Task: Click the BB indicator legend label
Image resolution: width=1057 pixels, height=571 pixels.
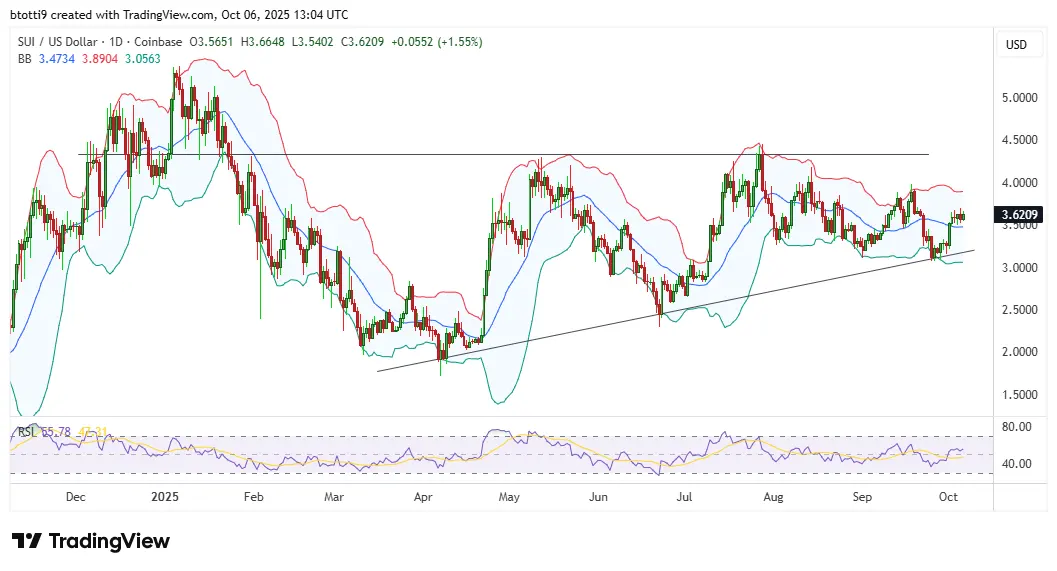Action: pos(26,58)
